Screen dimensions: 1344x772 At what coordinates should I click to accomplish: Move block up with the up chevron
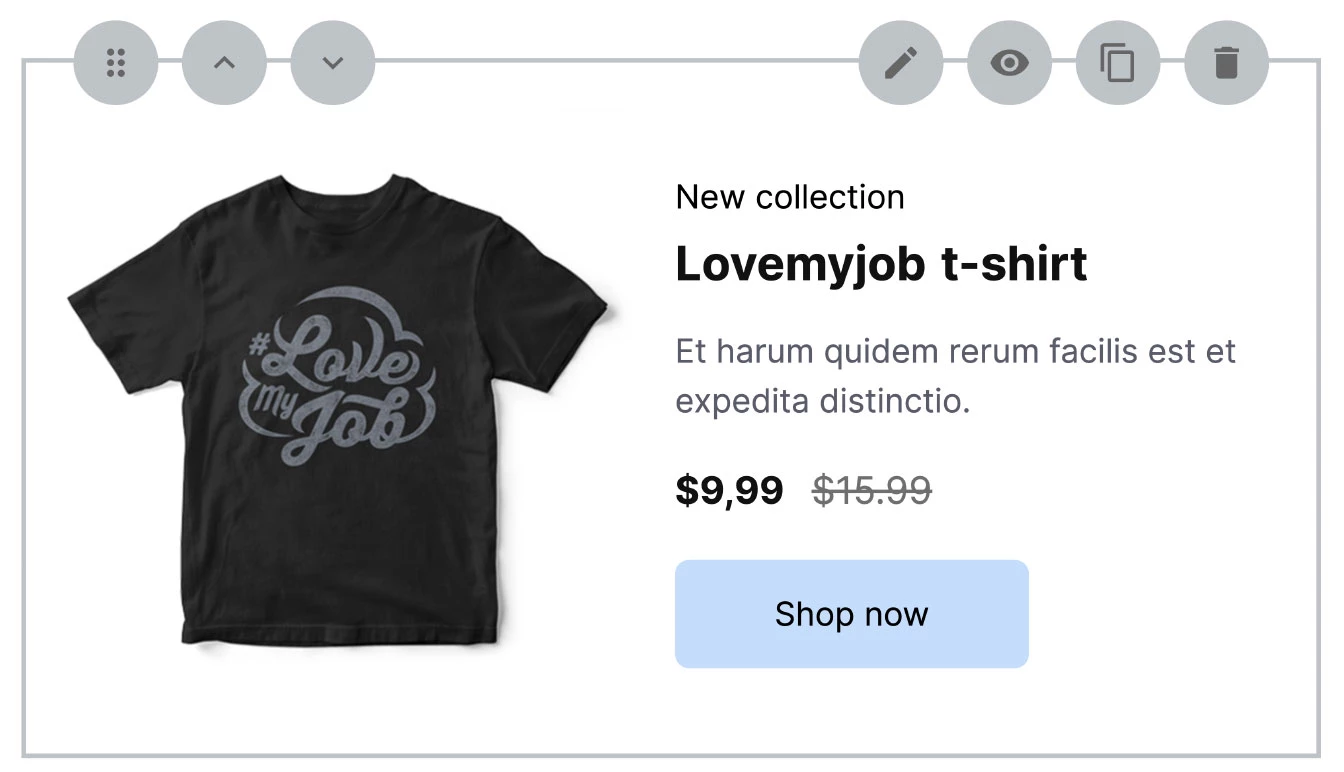click(225, 62)
